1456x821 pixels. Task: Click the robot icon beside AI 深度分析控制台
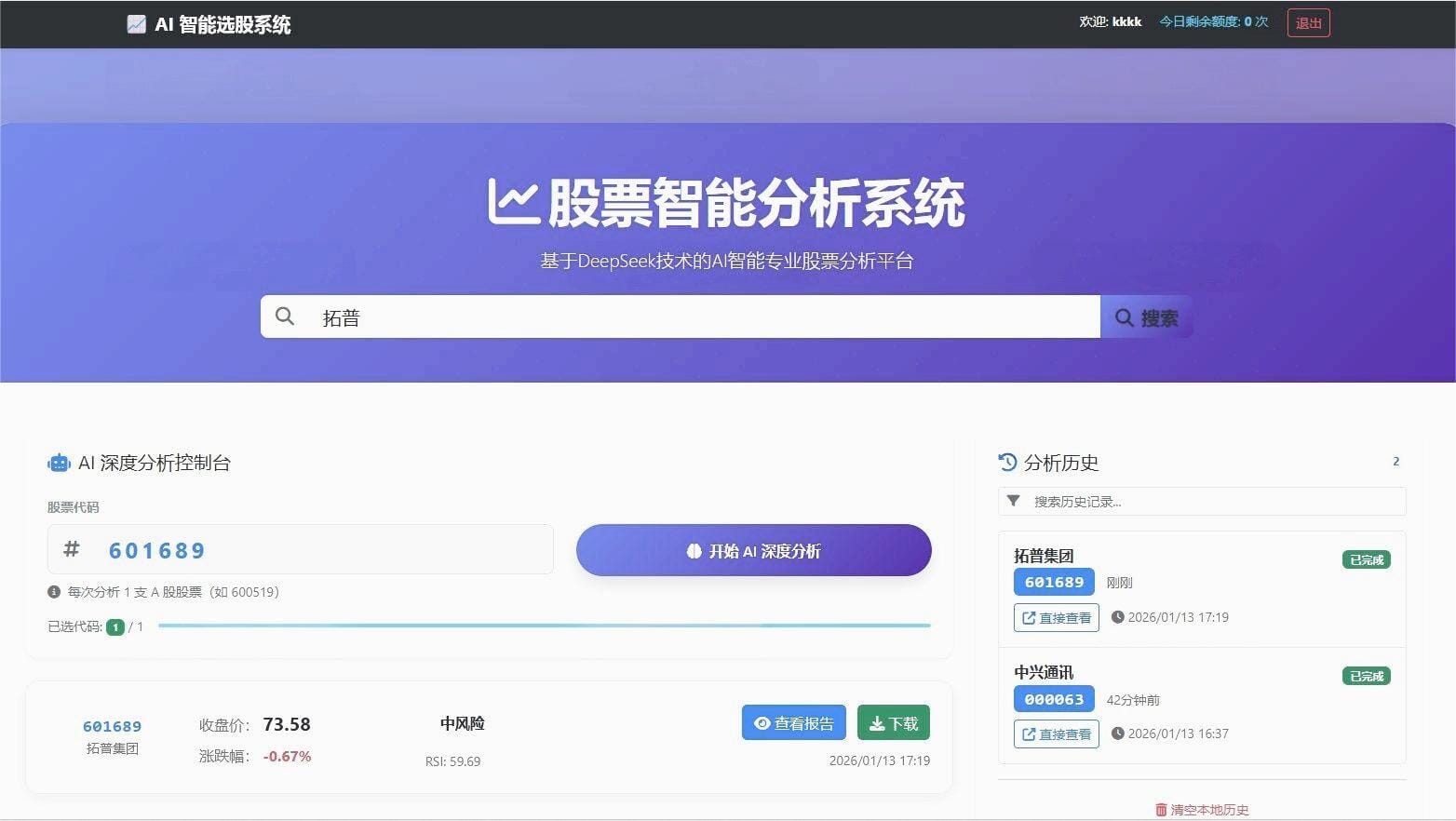[59, 463]
